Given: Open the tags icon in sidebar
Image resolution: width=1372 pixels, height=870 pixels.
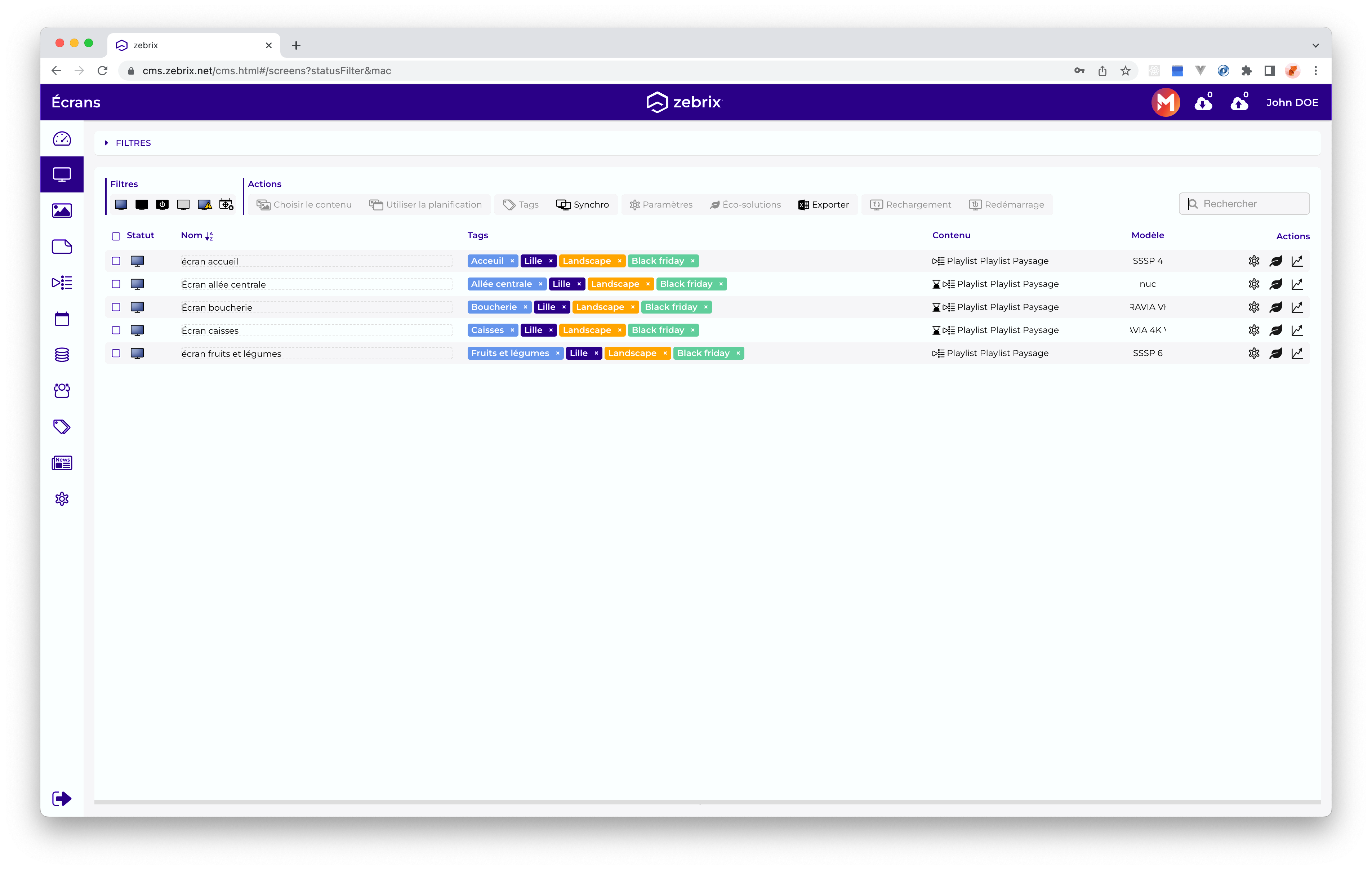Looking at the screenshot, I should 62,426.
